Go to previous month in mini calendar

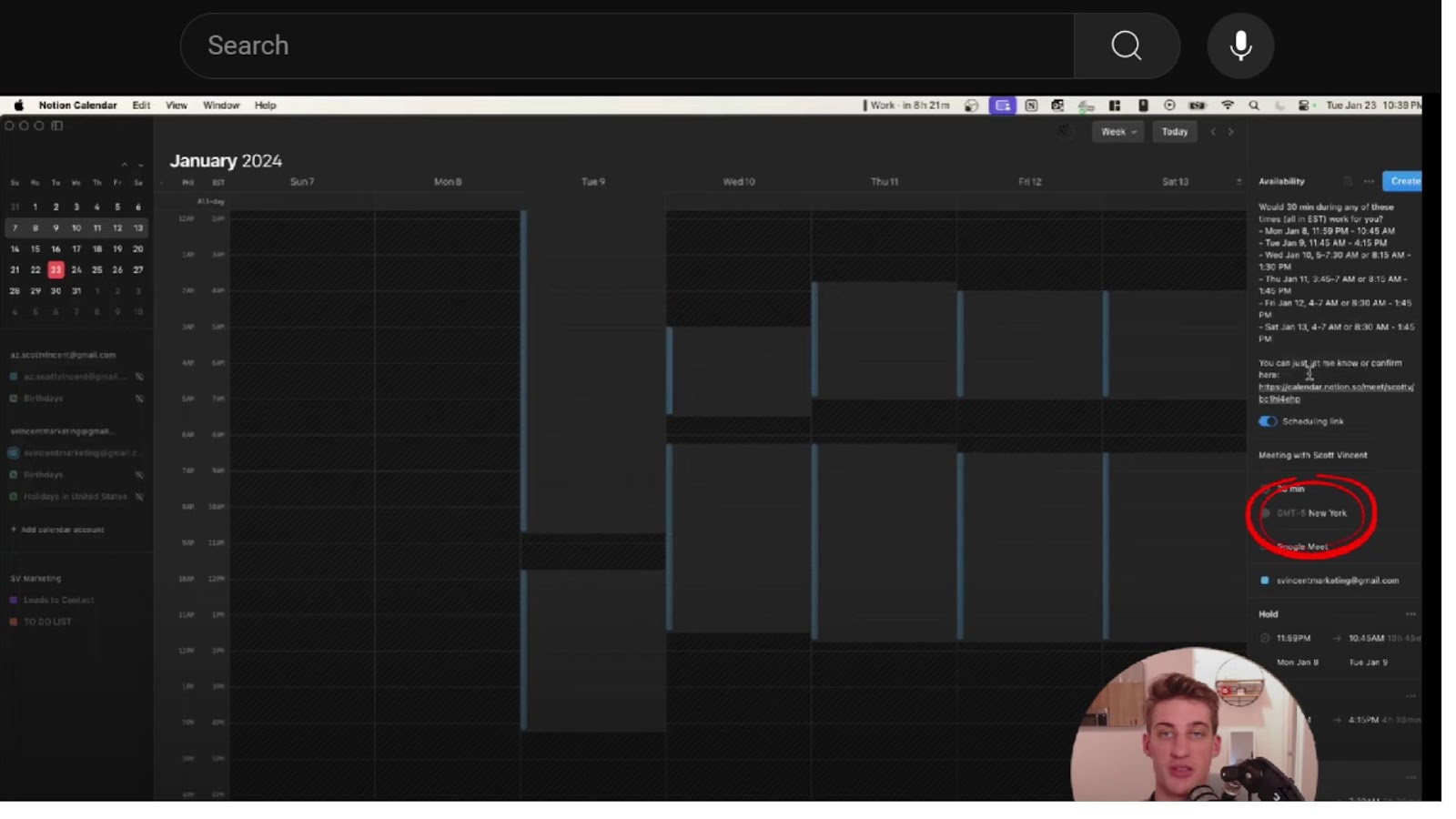(x=124, y=165)
